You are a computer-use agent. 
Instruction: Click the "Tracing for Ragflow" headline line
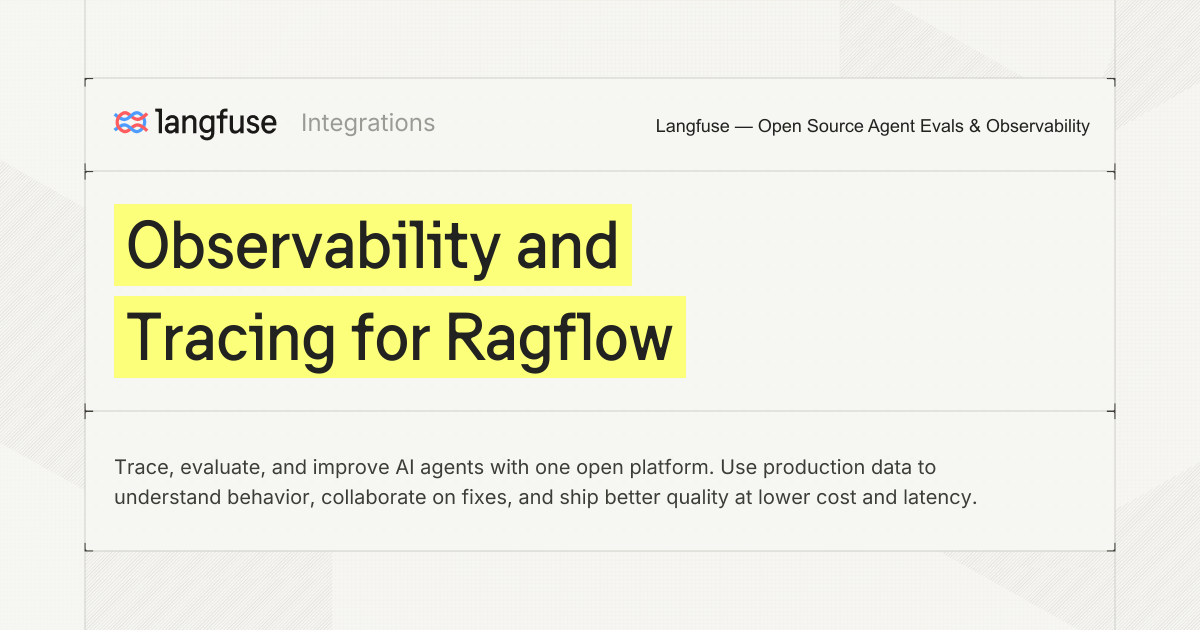click(400, 336)
